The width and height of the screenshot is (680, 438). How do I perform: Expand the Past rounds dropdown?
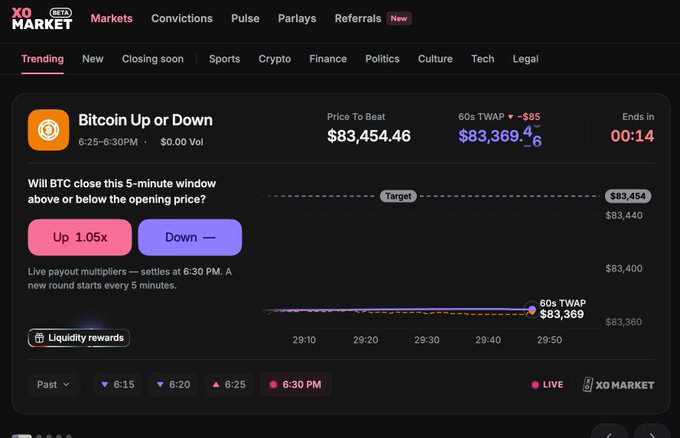(x=53, y=385)
